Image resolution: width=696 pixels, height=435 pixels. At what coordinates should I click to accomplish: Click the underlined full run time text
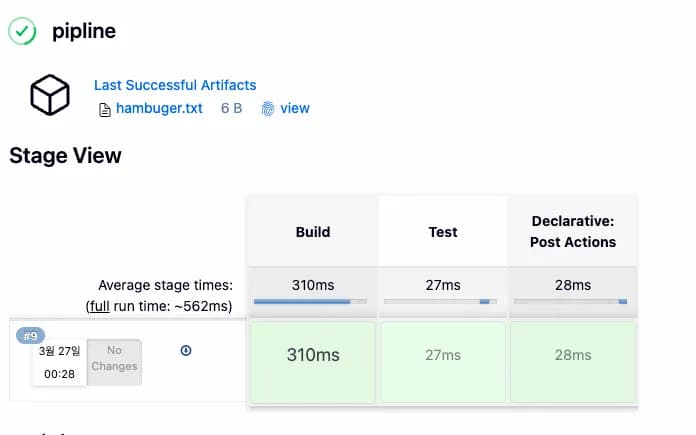pos(100,306)
